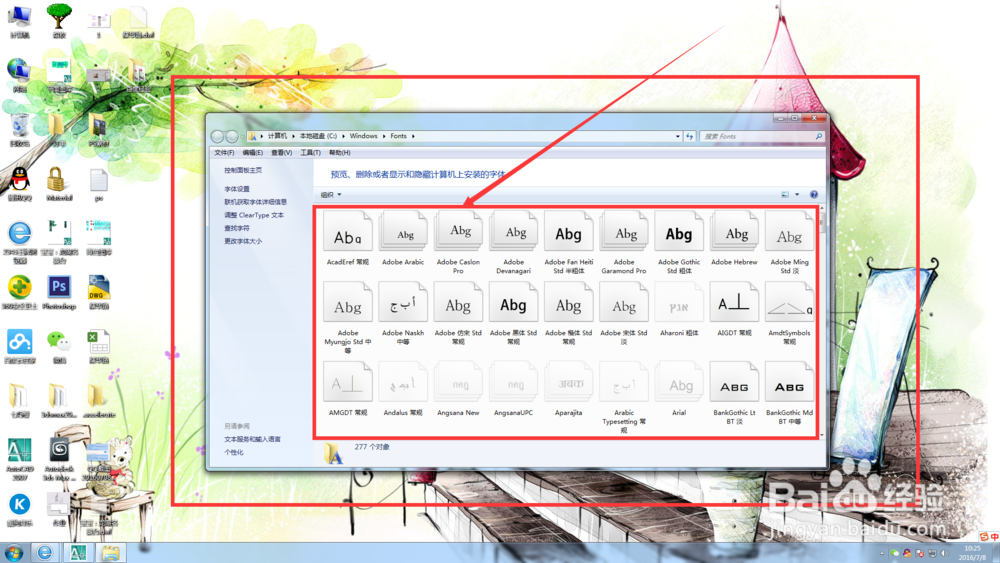Open the 文件(F) menu
1000x563 pixels.
point(224,153)
